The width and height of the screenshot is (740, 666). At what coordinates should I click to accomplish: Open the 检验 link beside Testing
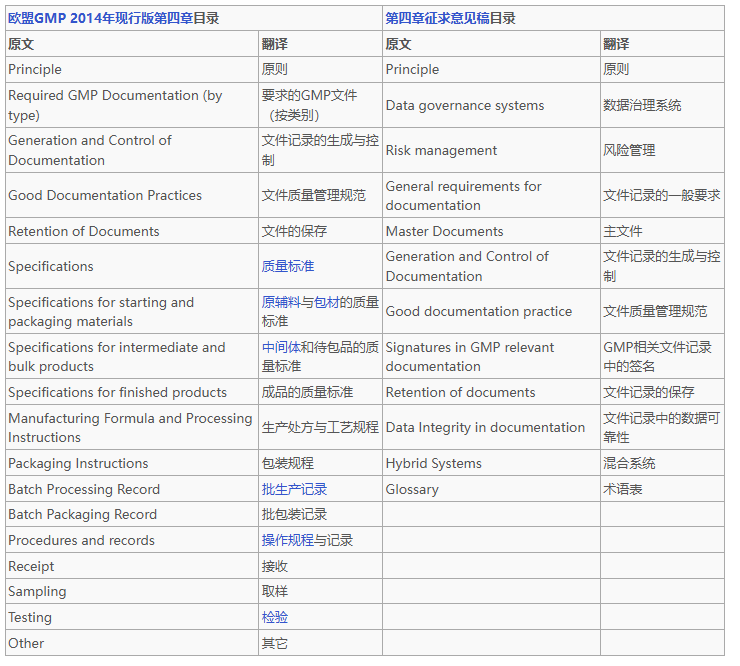tap(275, 617)
